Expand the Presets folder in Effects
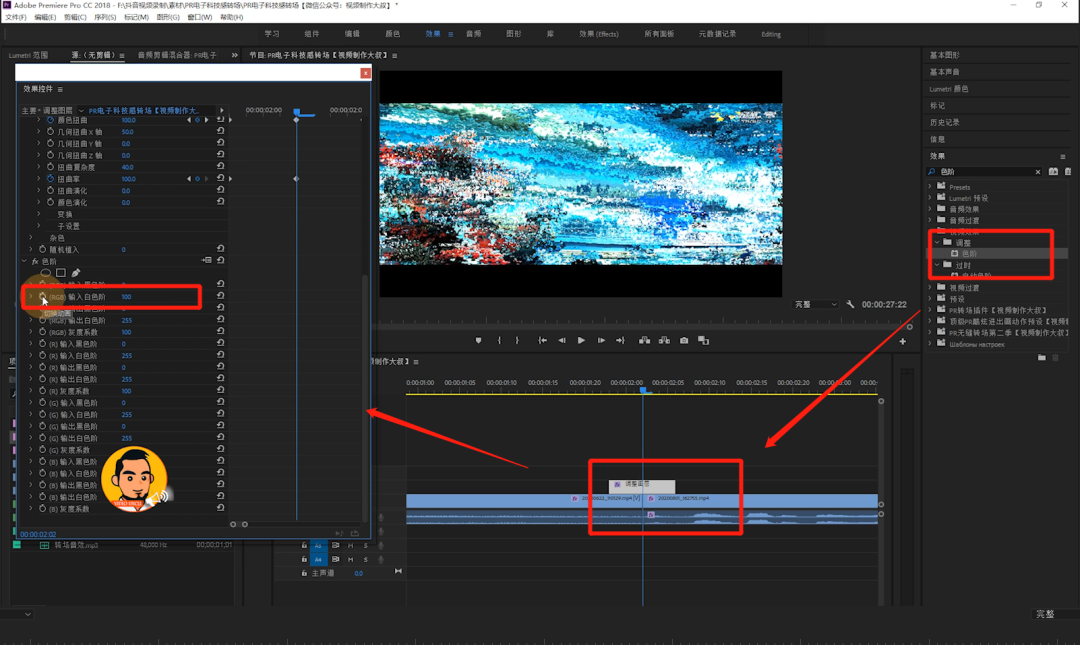Screen dimensions: 1080x645 [x=930, y=187]
